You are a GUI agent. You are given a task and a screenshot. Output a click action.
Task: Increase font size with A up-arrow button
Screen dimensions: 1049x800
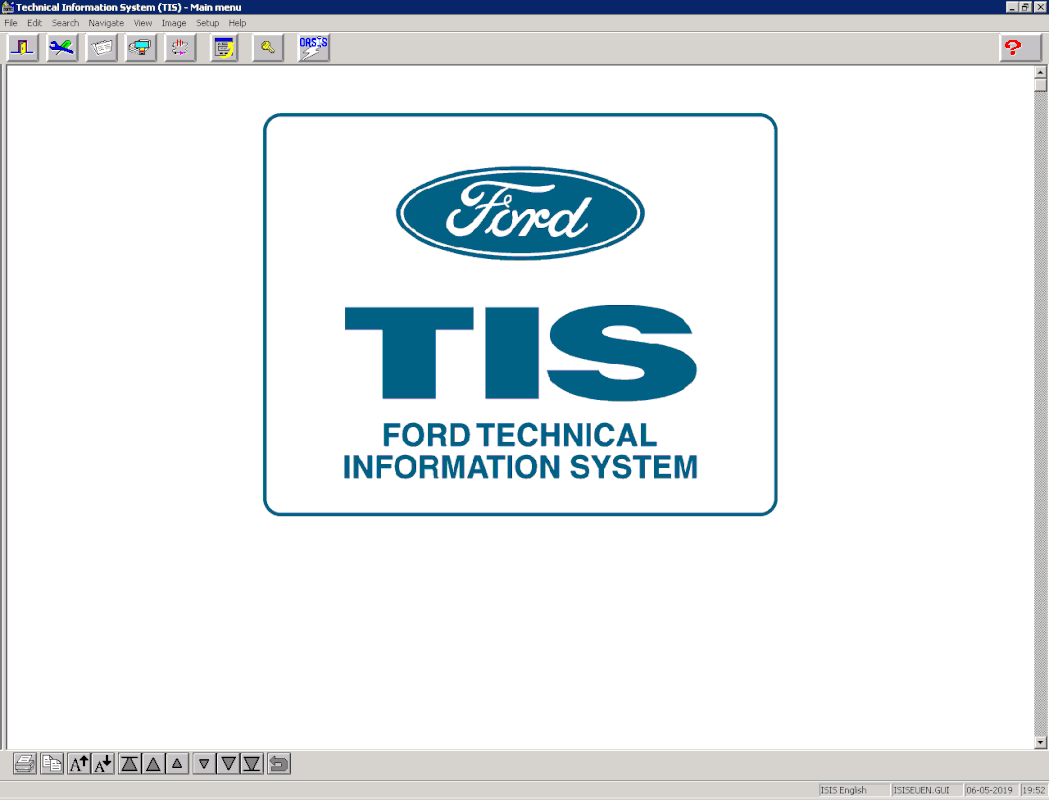coord(79,763)
